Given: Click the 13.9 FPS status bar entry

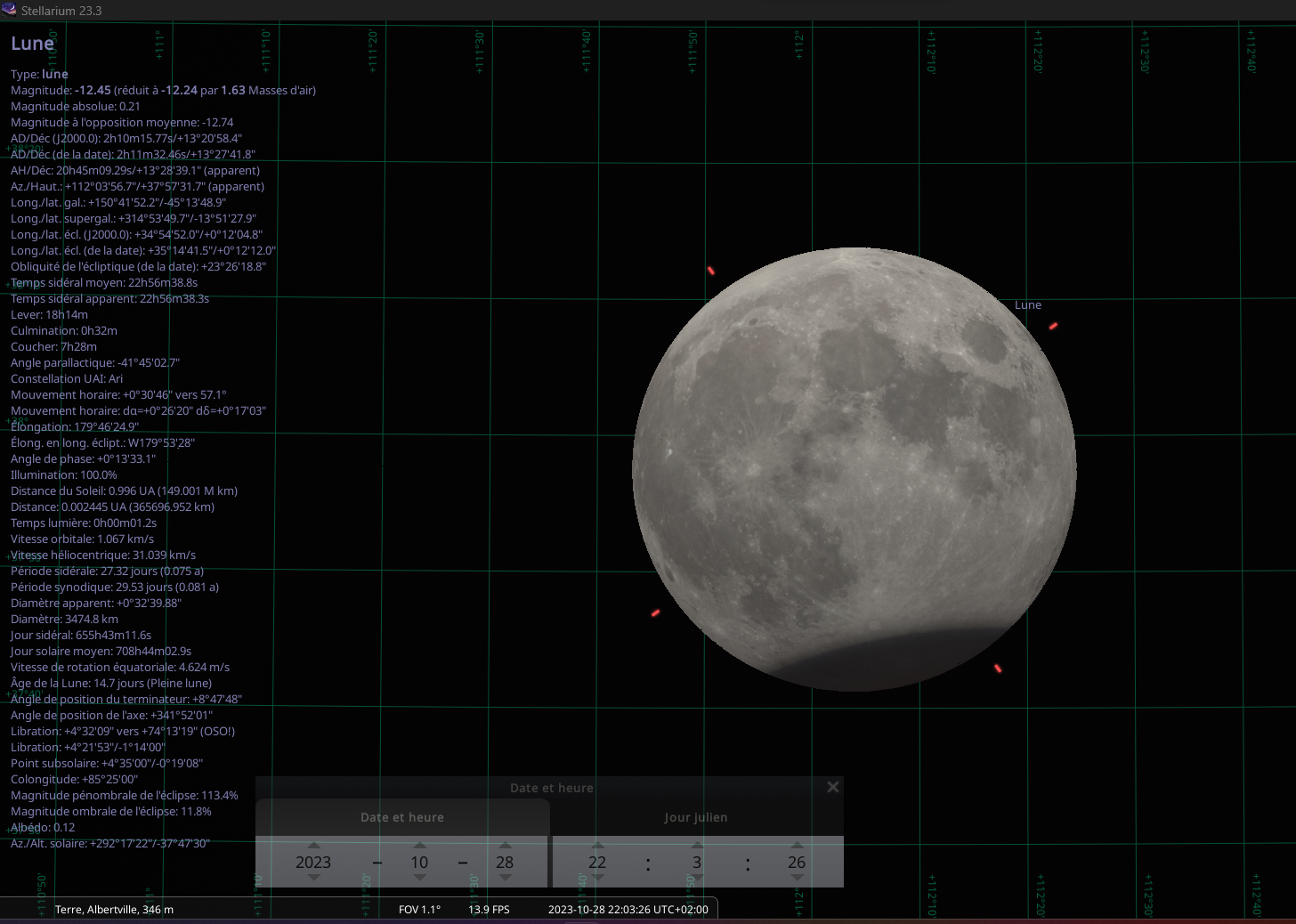Looking at the screenshot, I should click(489, 909).
